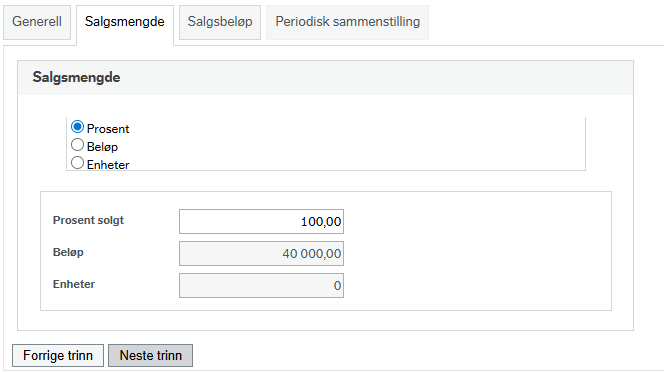The image size is (664, 372).
Task: Click the Beløp field showing 40 000,00
Action: click(x=261, y=253)
